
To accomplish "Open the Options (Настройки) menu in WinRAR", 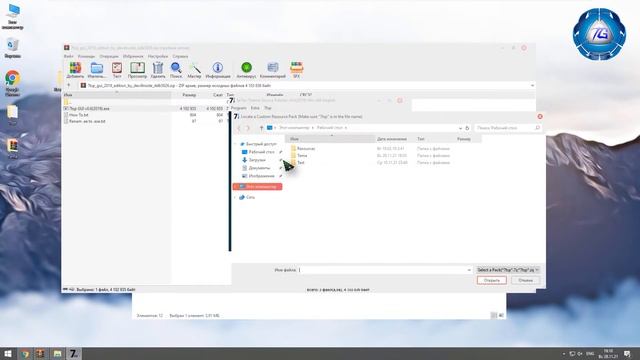I will [158, 56].
